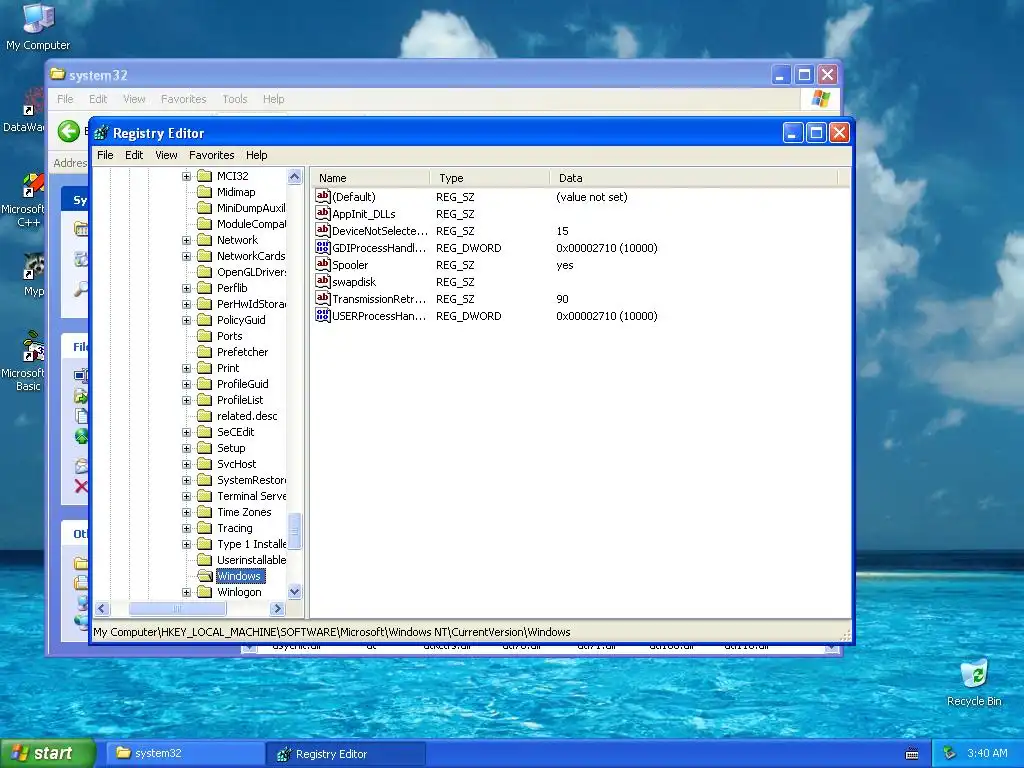
Task: Sort values by the Data column header
Action: click(x=693, y=178)
